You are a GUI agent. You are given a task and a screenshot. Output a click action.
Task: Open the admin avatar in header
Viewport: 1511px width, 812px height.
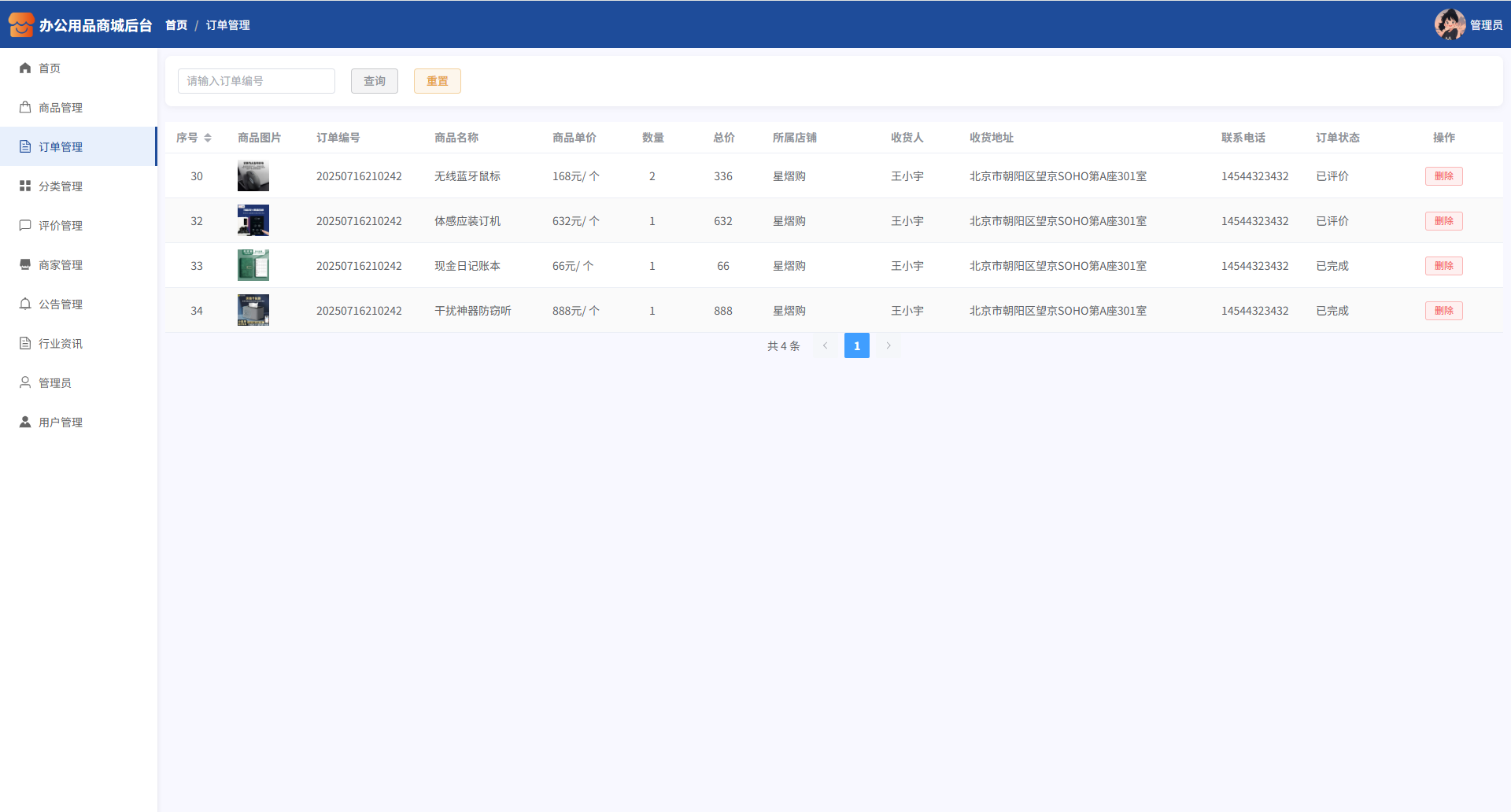tap(1449, 24)
